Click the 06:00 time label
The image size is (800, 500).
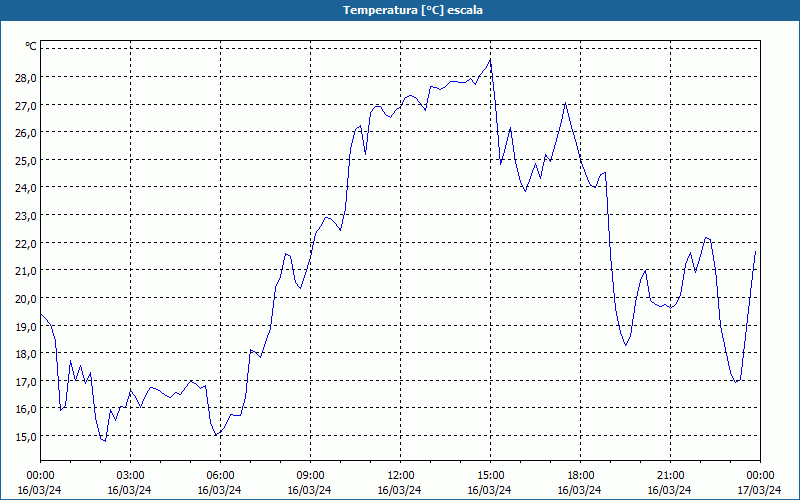click(x=220, y=476)
